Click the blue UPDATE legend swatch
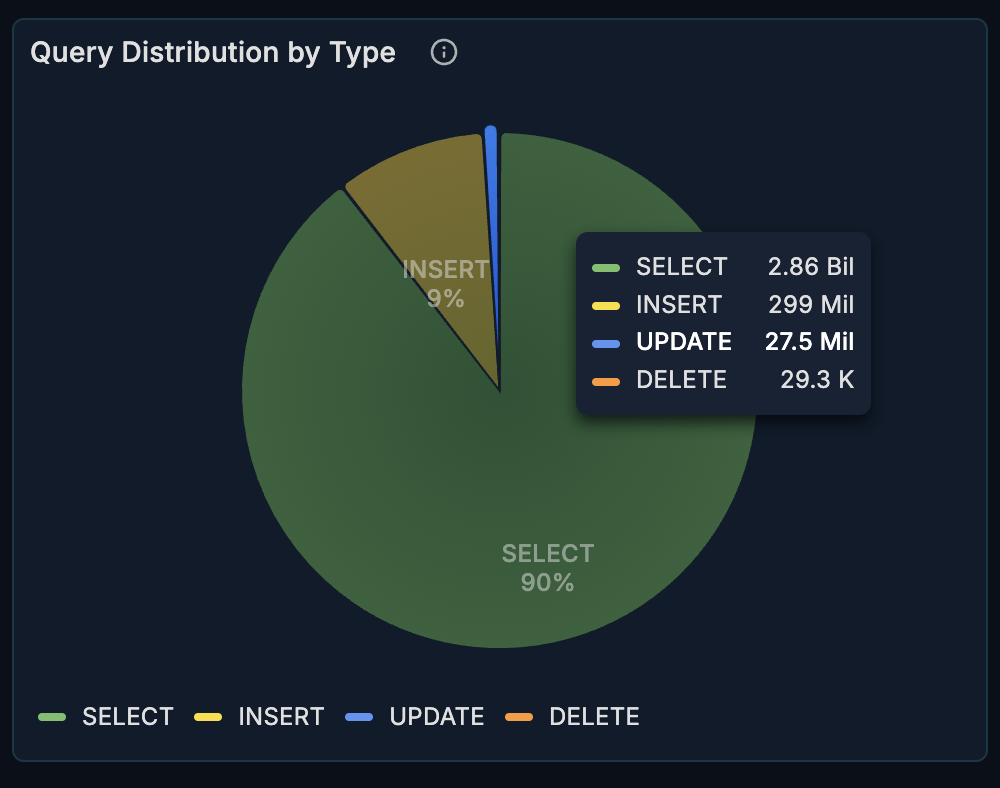Image resolution: width=1000 pixels, height=788 pixels. pos(360,717)
